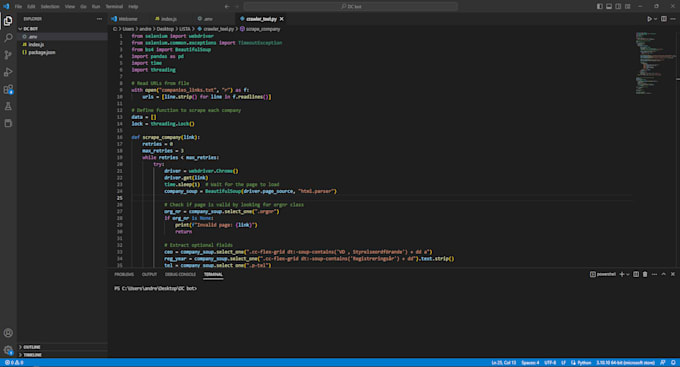Switch to the Output panel tab
The height and width of the screenshot is (367, 680).
(149, 274)
